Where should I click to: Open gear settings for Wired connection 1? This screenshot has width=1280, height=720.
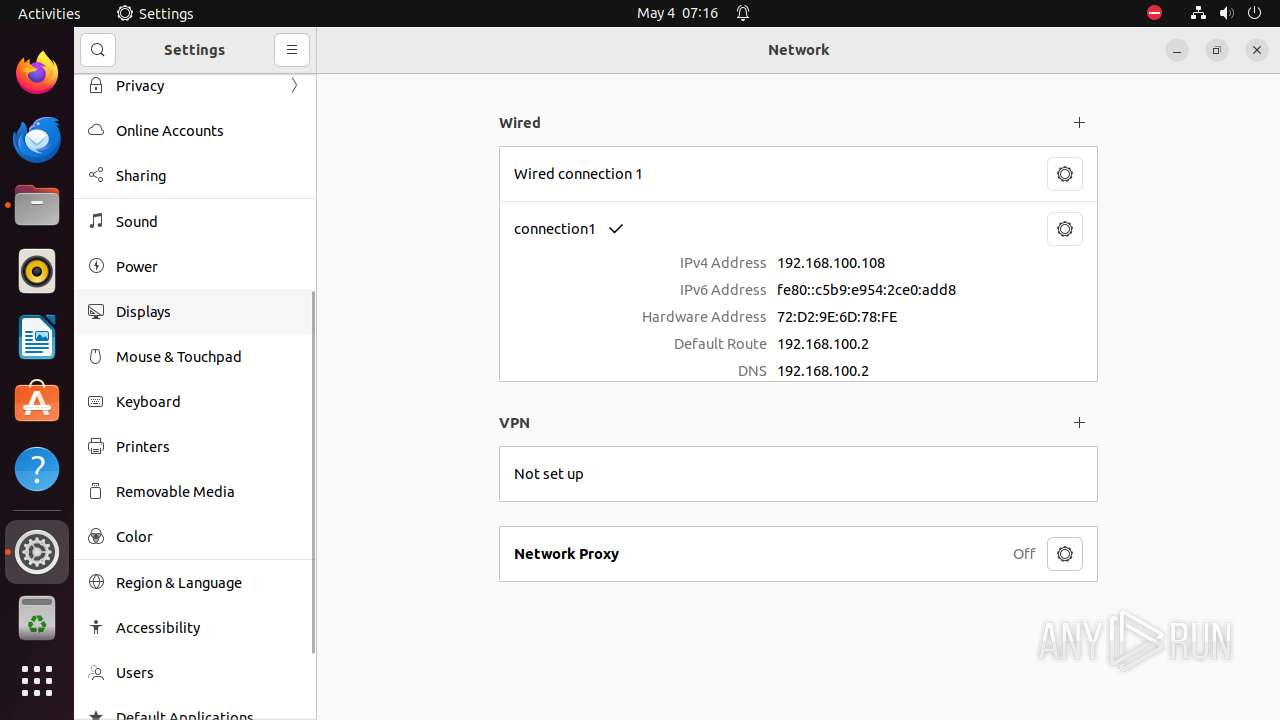[x=1065, y=174]
